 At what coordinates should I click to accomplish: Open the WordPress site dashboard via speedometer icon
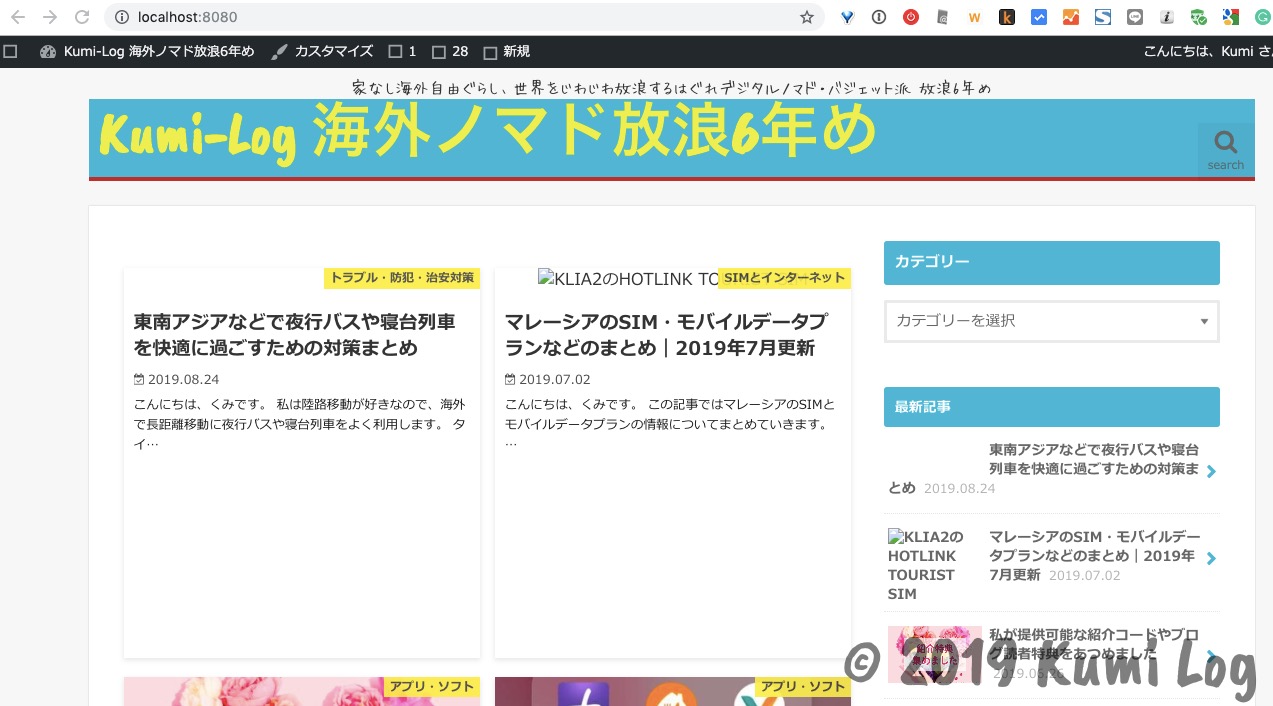[x=47, y=51]
